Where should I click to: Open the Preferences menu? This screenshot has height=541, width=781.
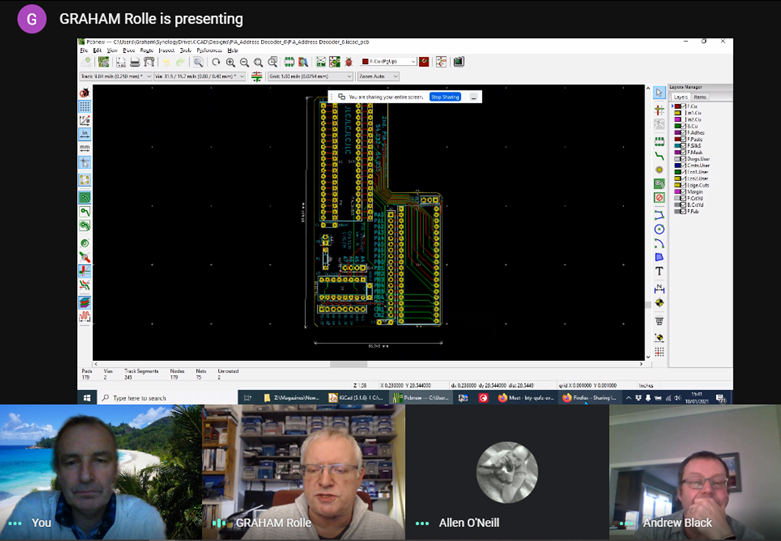tap(205, 50)
